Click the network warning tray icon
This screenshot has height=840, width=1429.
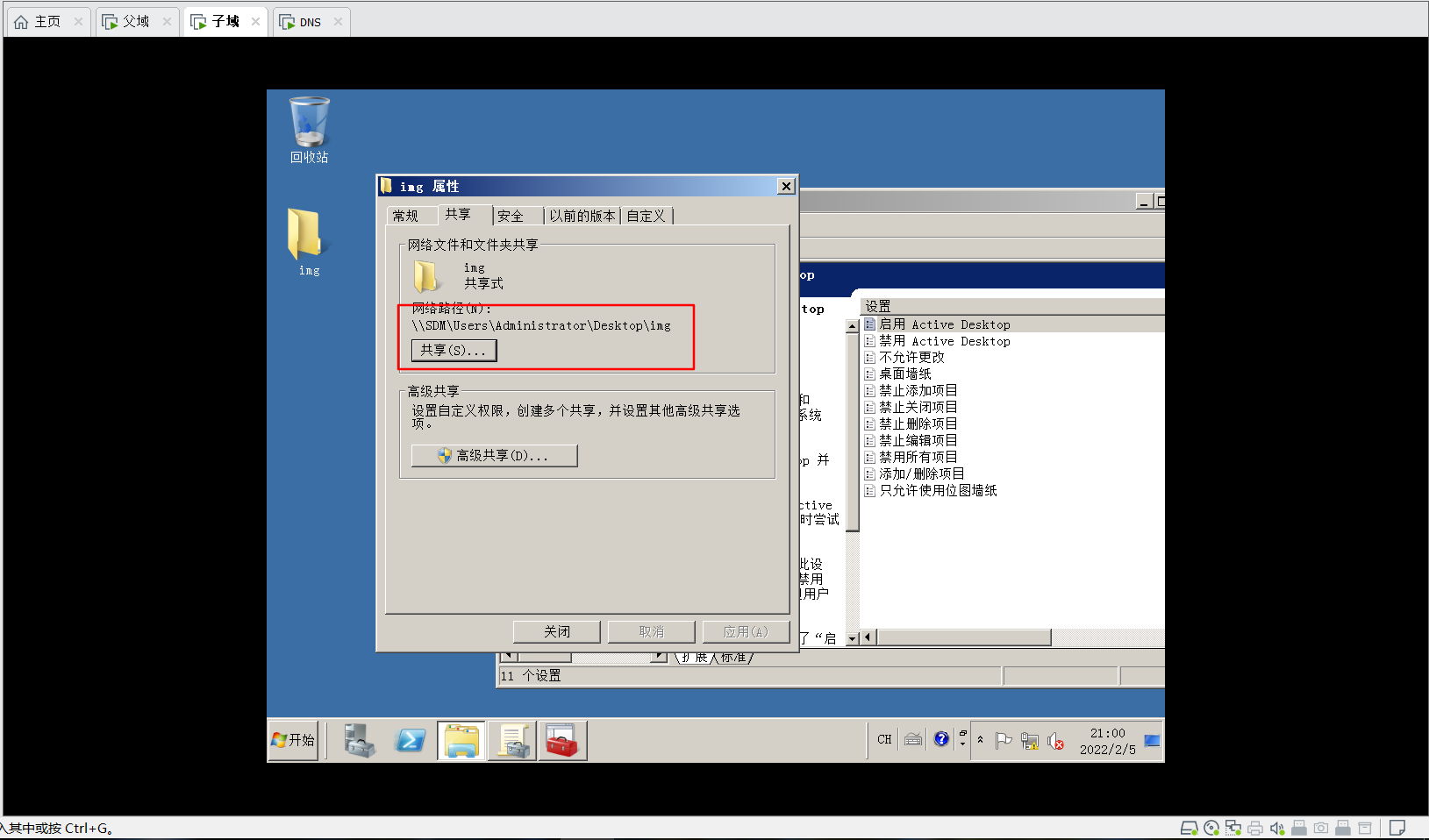[x=1030, y=741]
